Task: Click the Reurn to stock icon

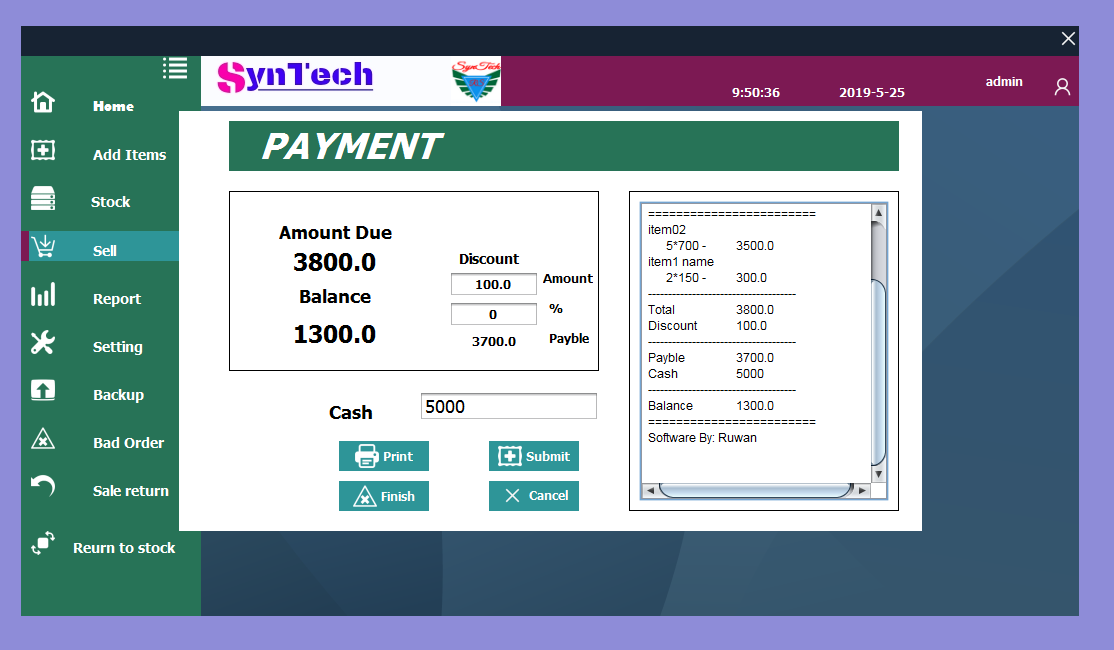Action: (x=42, y=542)
